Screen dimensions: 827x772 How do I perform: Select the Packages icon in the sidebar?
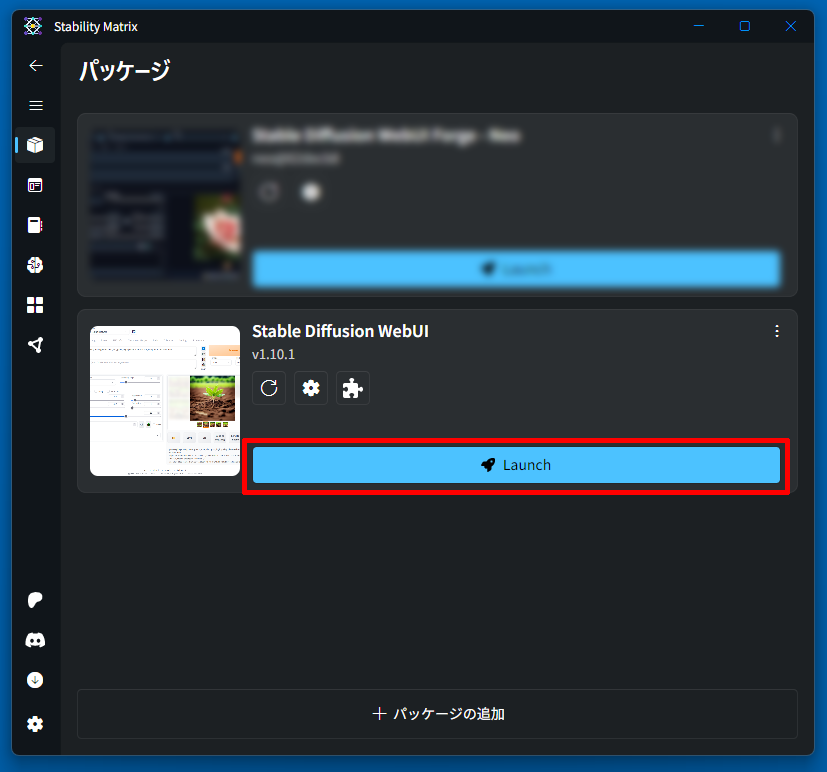(x=36, y=145)
